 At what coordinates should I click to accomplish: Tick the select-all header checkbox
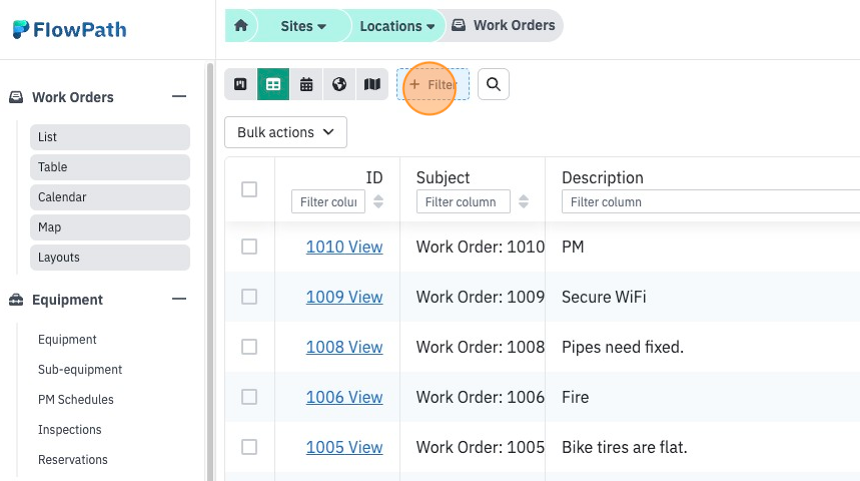point(249,189)
